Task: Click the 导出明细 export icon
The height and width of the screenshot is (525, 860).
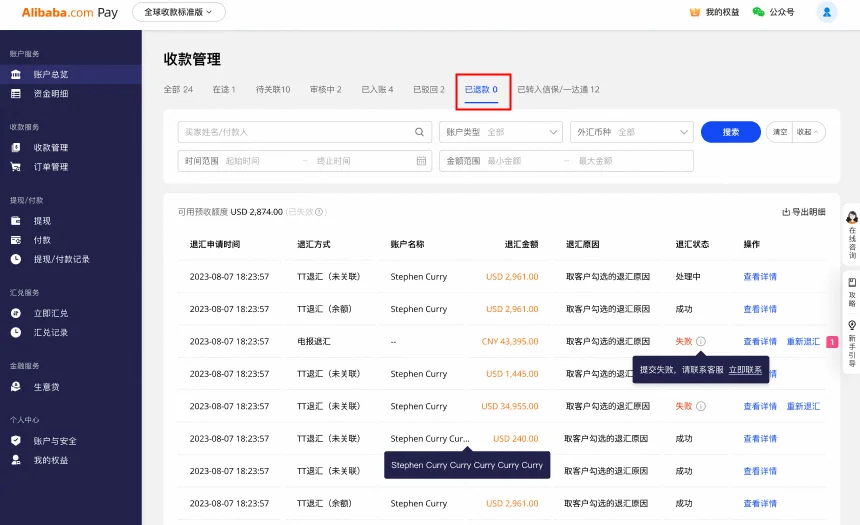Action: 786,212
